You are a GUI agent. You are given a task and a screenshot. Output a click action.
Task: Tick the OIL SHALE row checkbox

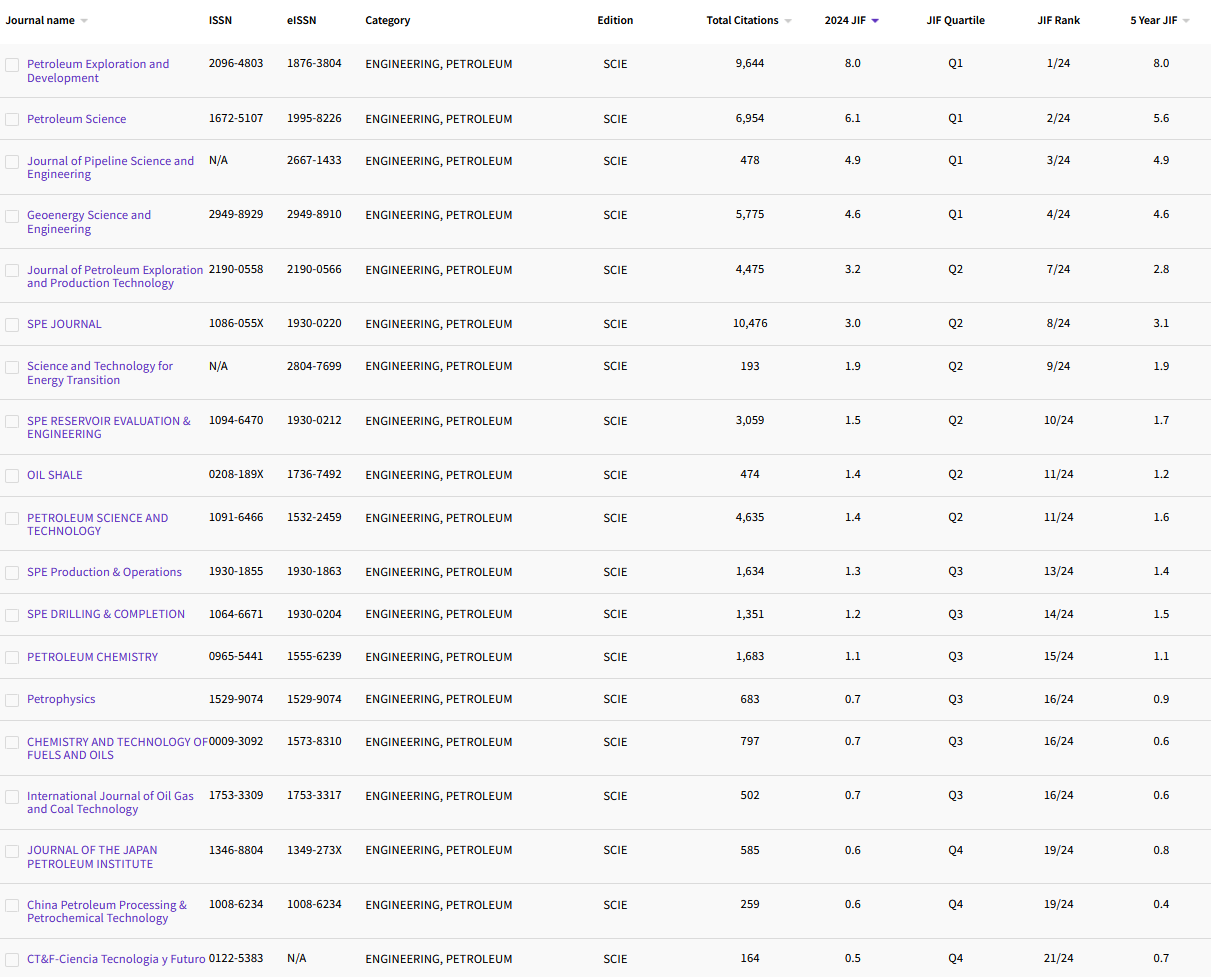pyautogui.click(x=12, y=475)
